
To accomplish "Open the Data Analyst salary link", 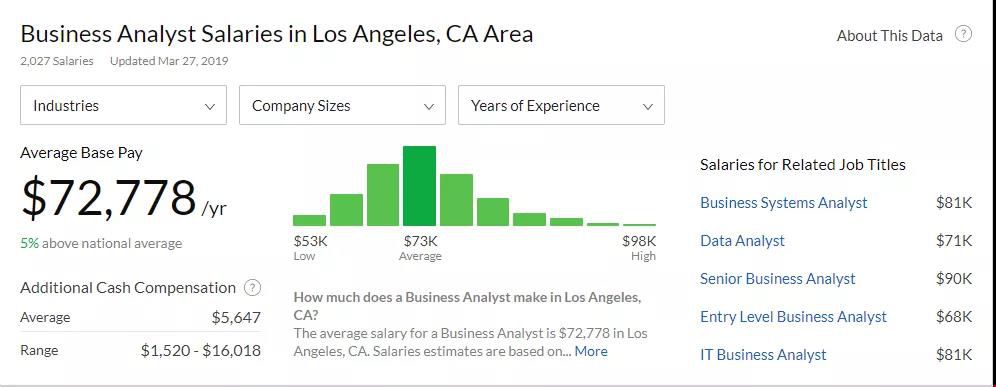I will point(742,241).
